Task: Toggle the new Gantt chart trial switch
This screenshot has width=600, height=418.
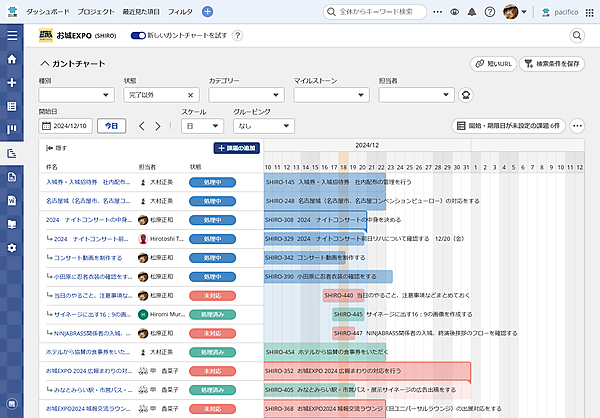Action: pyautogui.click(x=138, y=35)
